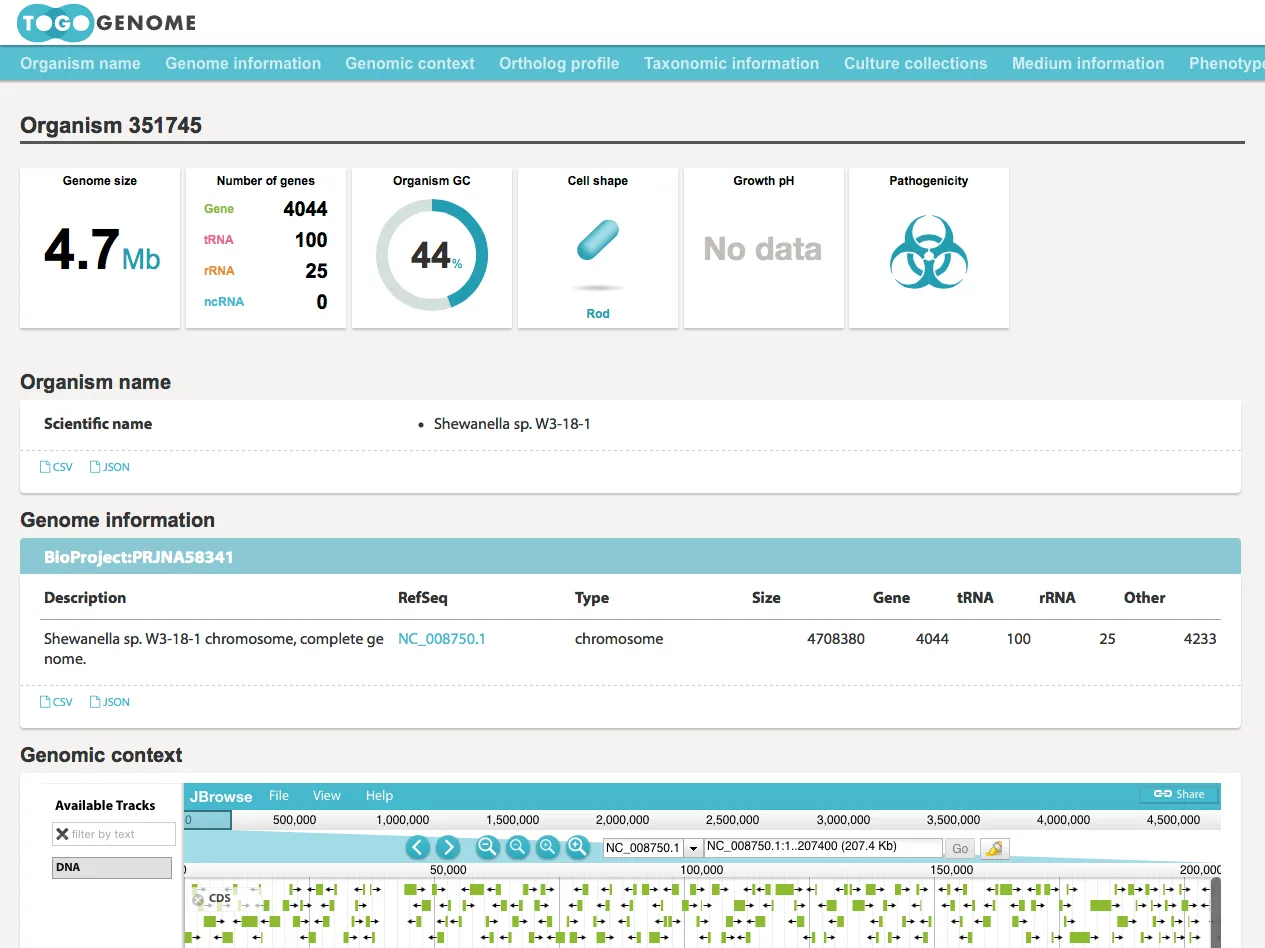Open the reference sequence dropdown in JBrowse

[x=694, y=848]
